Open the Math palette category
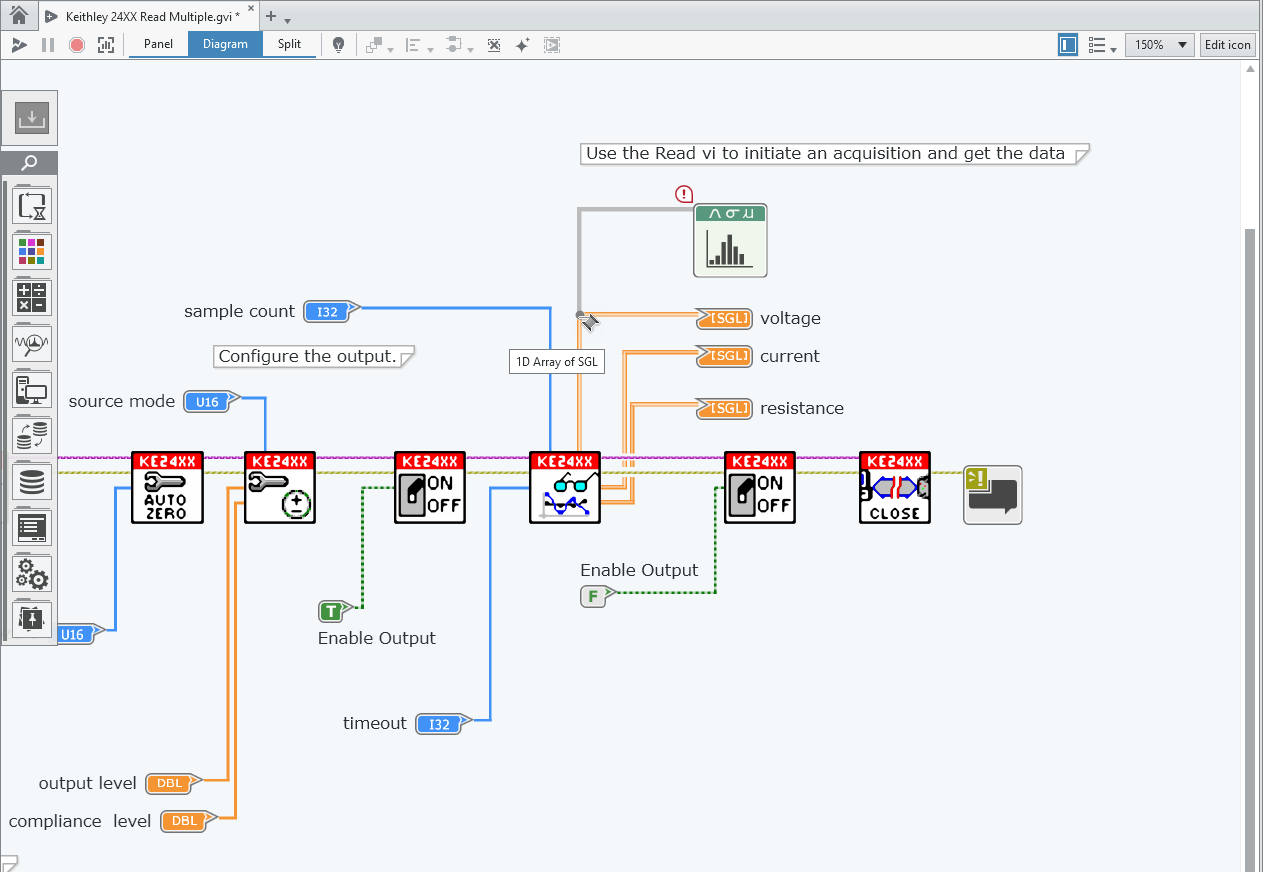This screenshot has height=872, width=1263. 32,298
